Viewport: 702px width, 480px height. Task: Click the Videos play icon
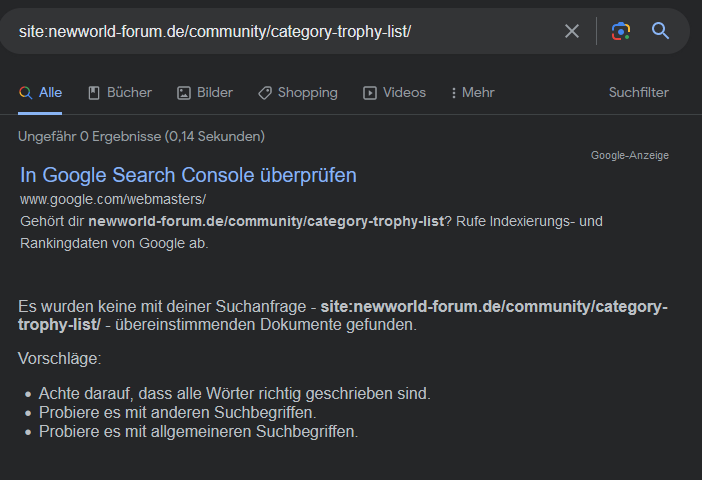(370, 93)
